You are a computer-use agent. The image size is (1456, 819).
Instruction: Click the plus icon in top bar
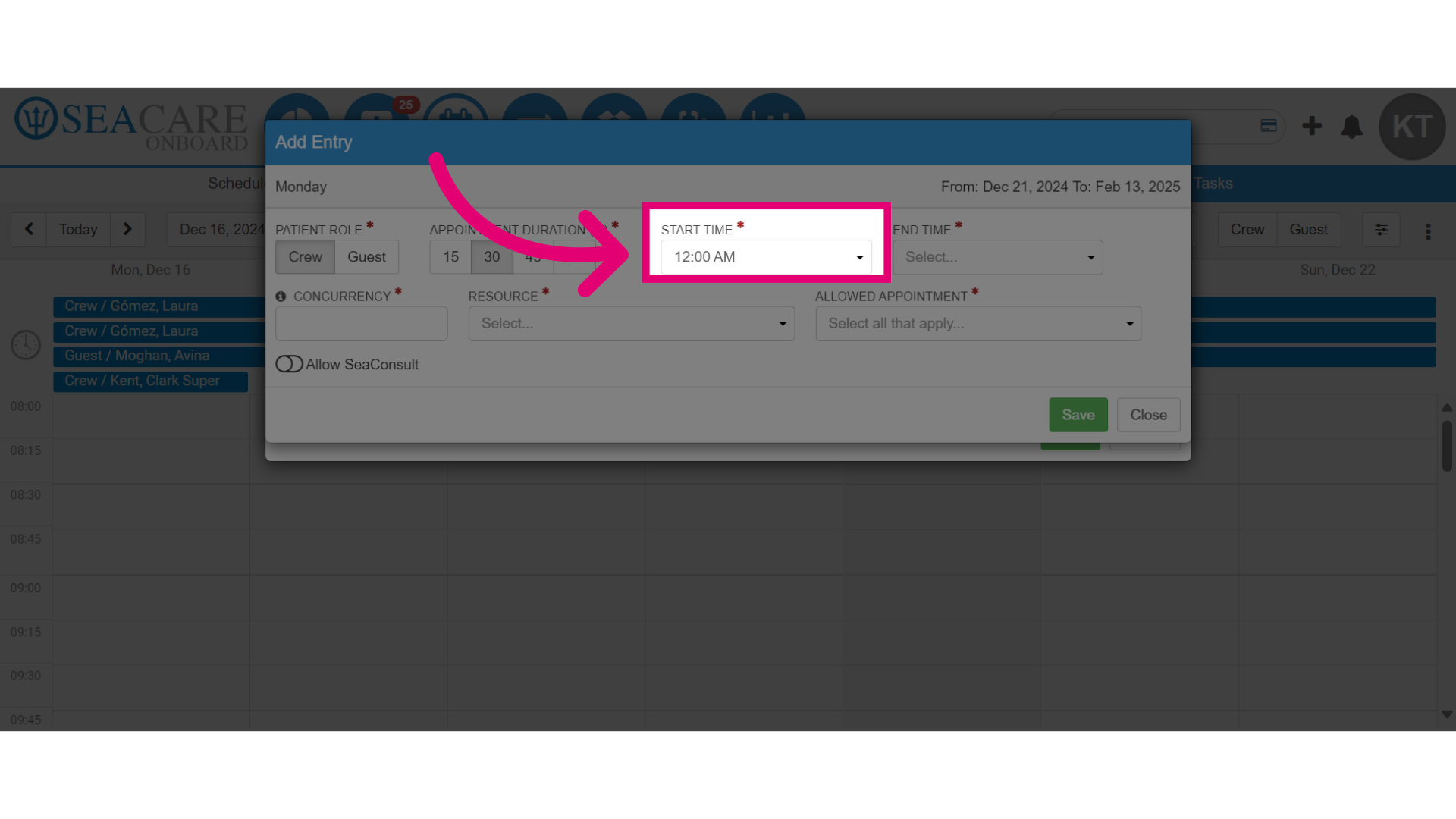1312,126
